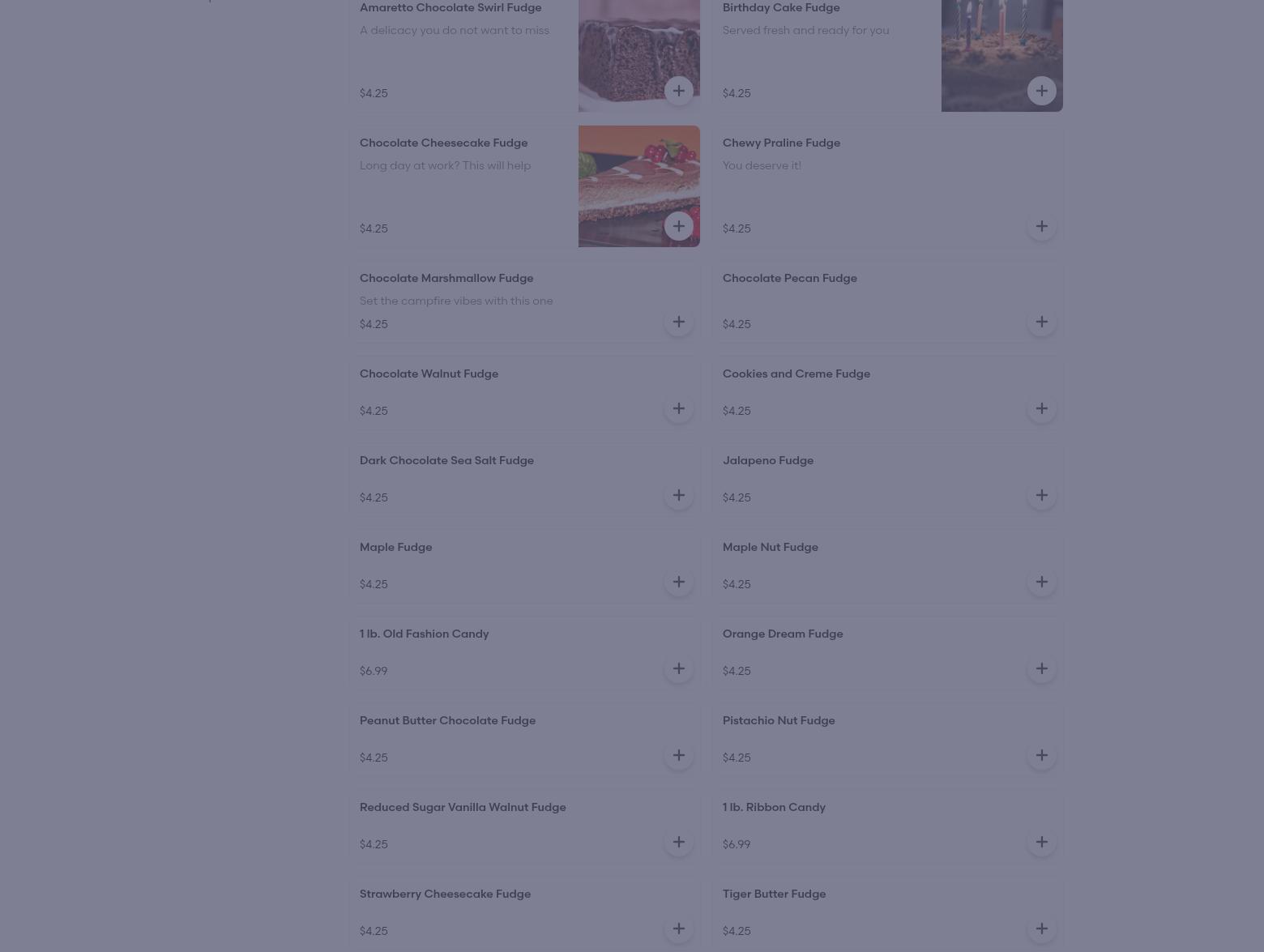This screenshot has width=1264, height=952.
Task: Add Maple Nut Fudge plus icon
Action: tap(1042, 582)
